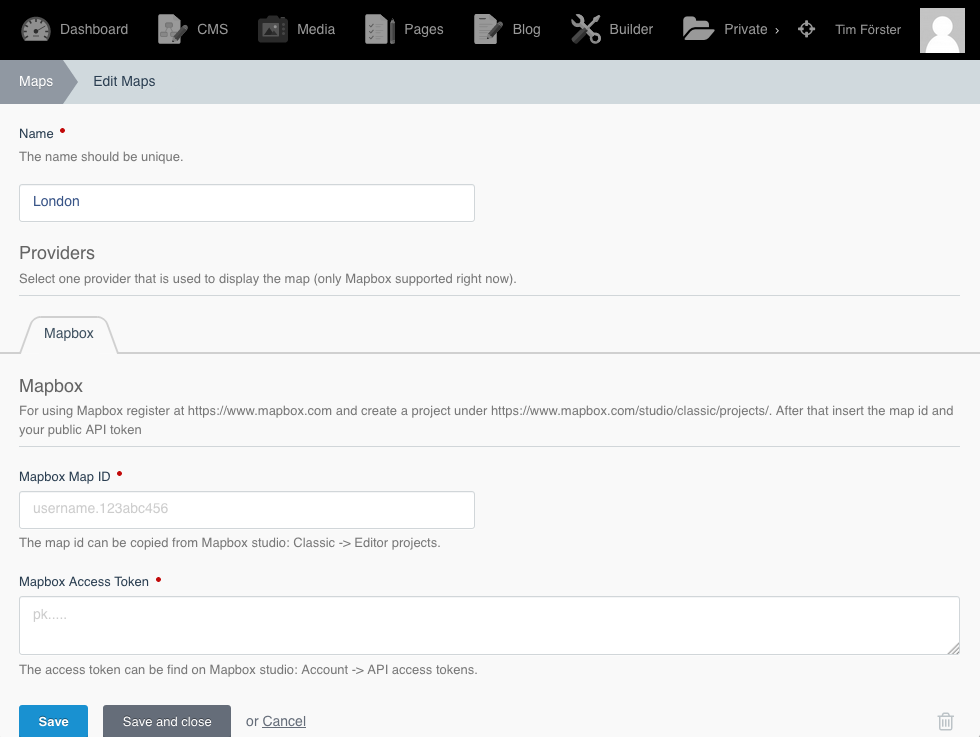The image size is (980, 737).
Task: Expand the Private menu
Action: pyautogui.click(x=751, y=29)
